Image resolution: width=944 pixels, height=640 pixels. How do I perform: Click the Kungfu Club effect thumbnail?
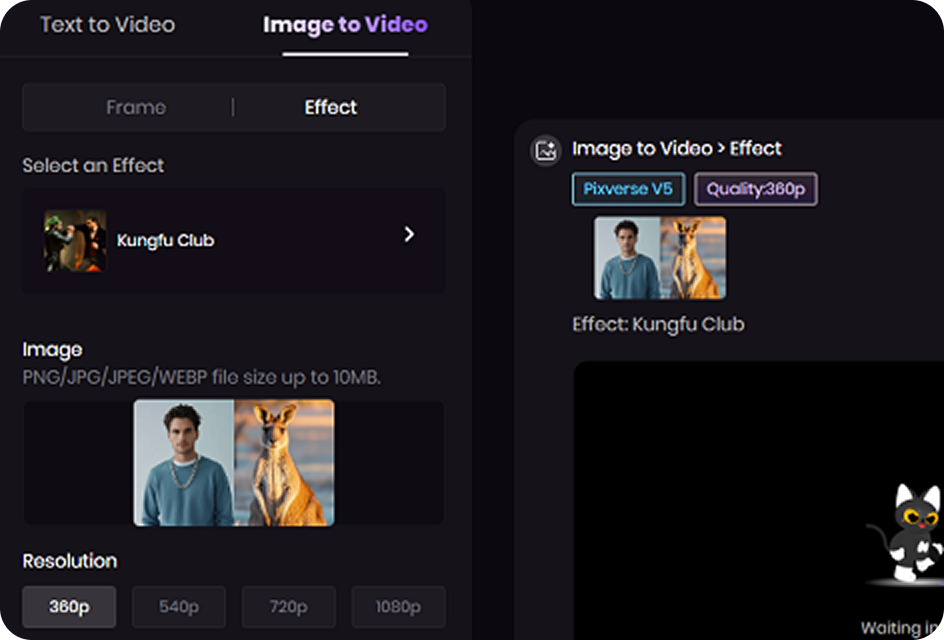tap(75, 240)
